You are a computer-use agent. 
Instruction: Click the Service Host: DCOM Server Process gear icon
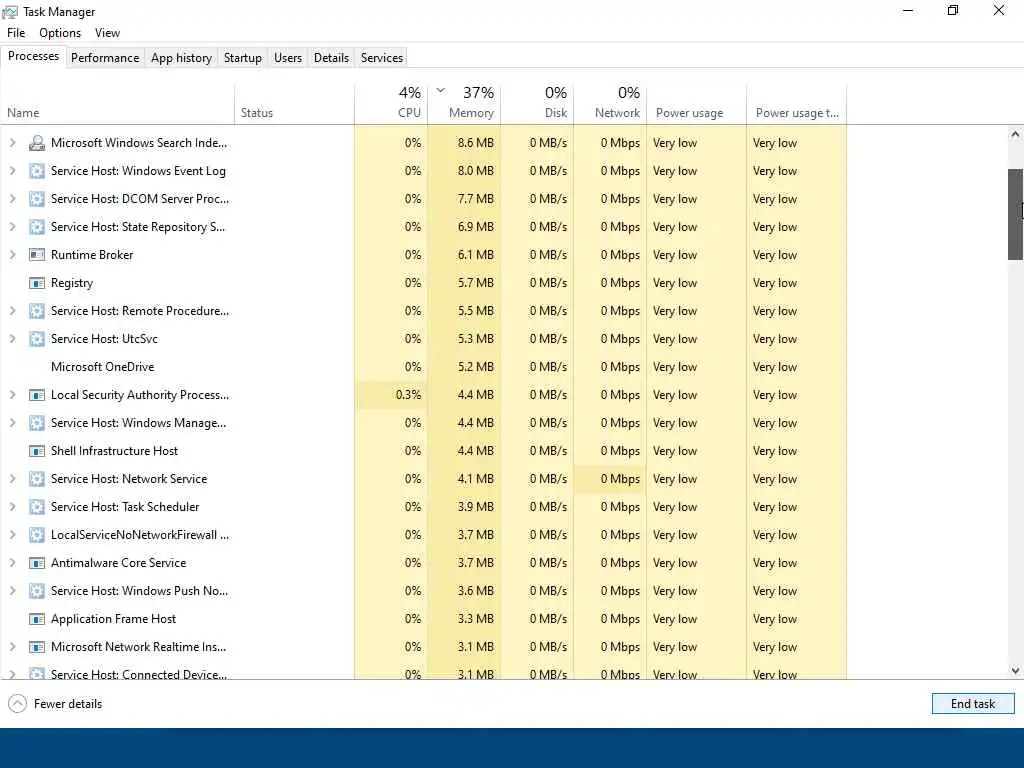click(37, 199)
